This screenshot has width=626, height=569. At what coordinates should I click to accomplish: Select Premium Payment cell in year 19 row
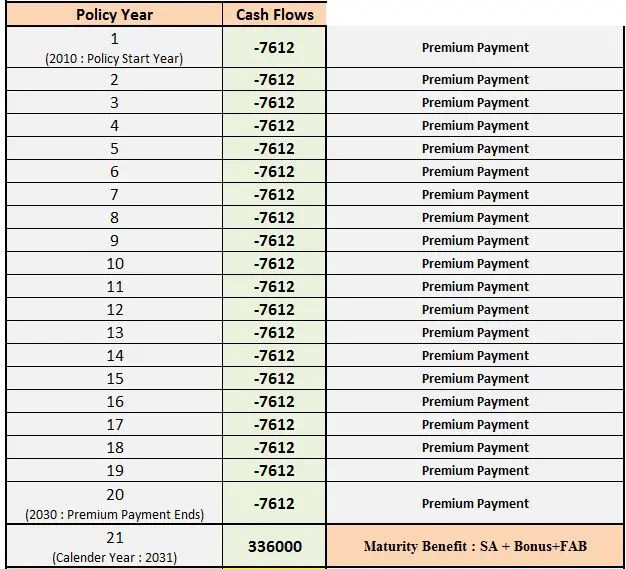point(475,470)
